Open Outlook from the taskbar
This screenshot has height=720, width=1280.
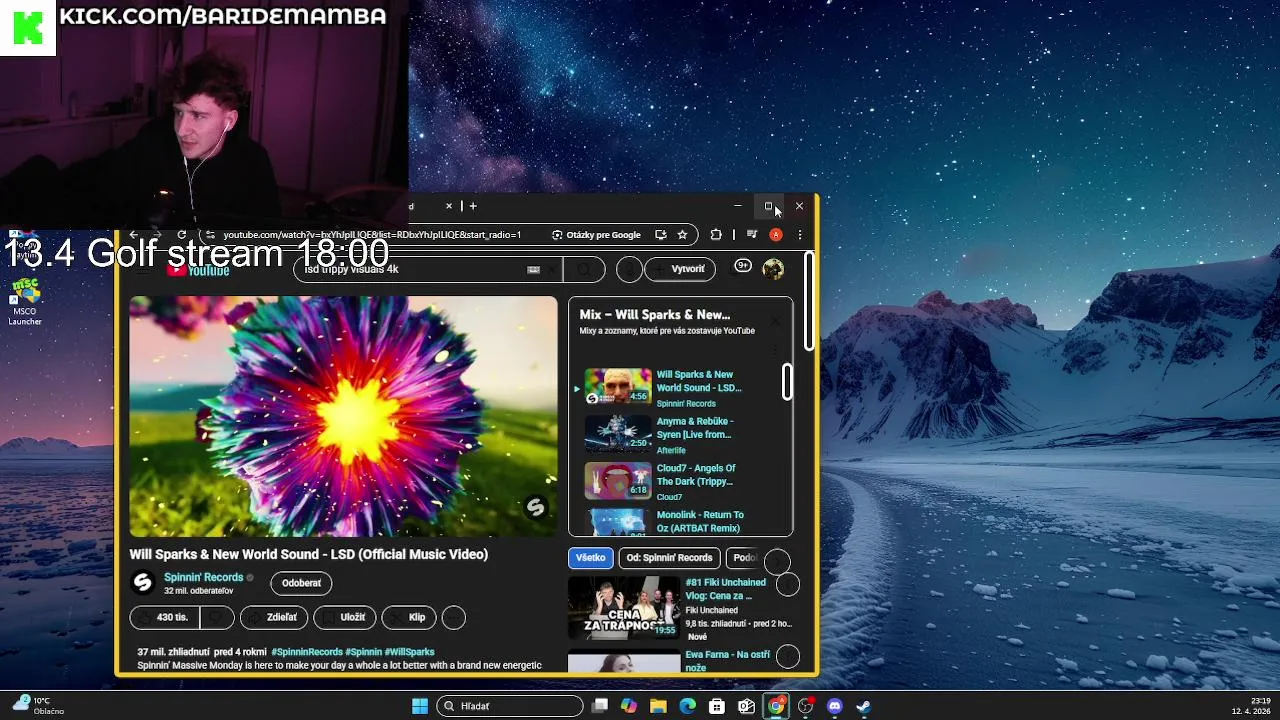tap(746, 706)
